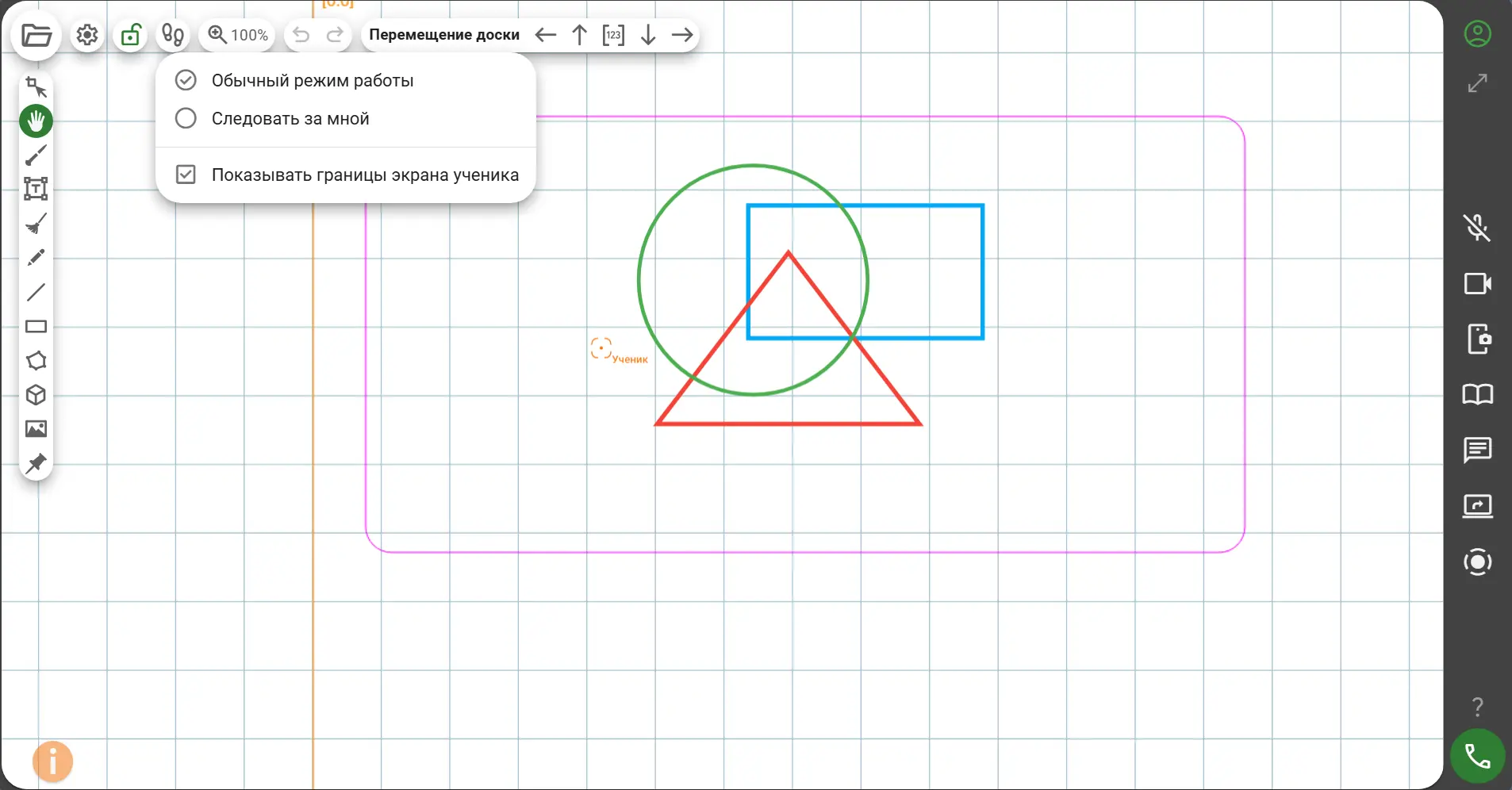
Task: Open board settings gear
Action: pyautogui.click(x=87, y=36)
